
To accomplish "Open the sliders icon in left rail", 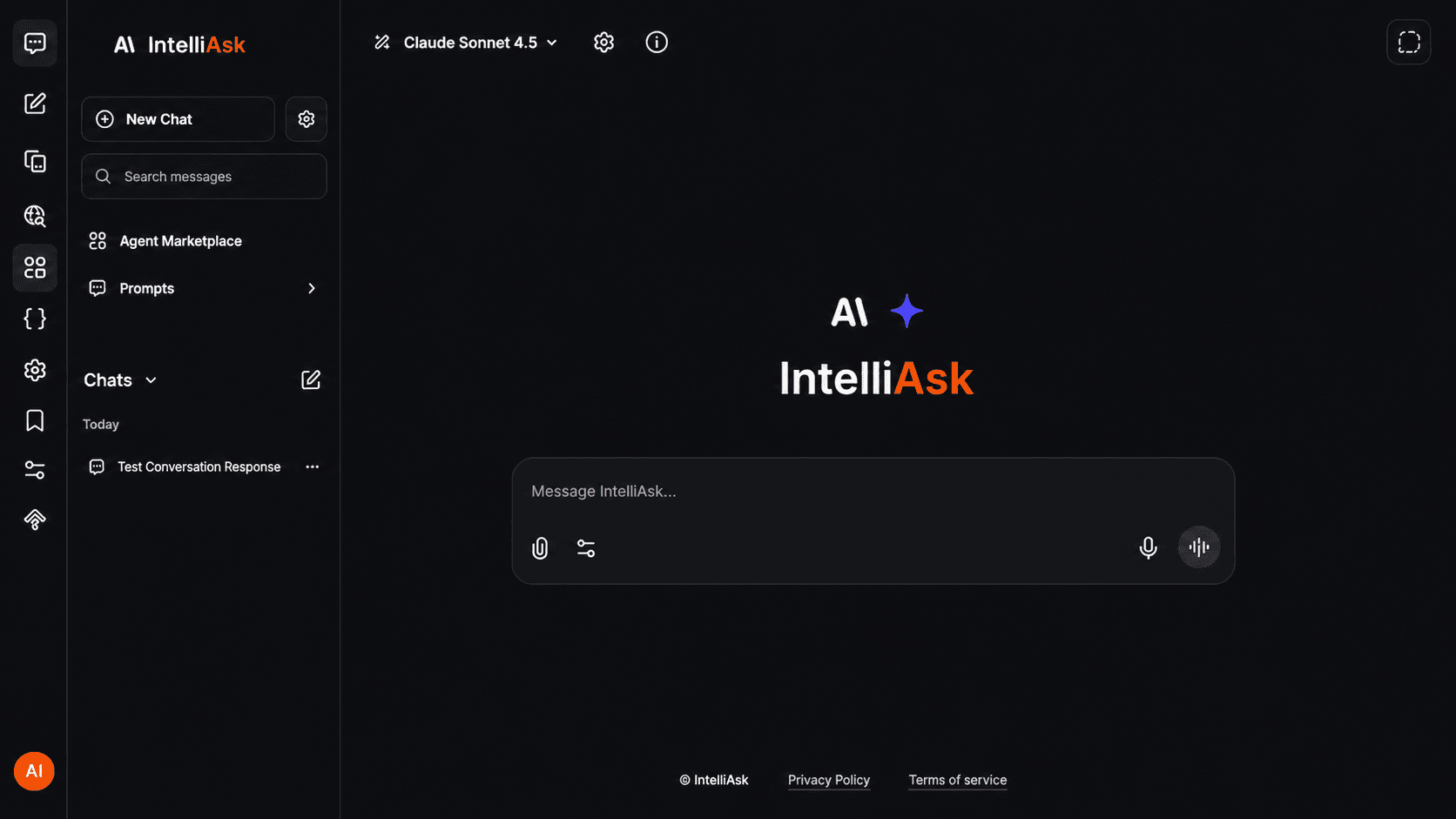I will click(x=35, y=470).
